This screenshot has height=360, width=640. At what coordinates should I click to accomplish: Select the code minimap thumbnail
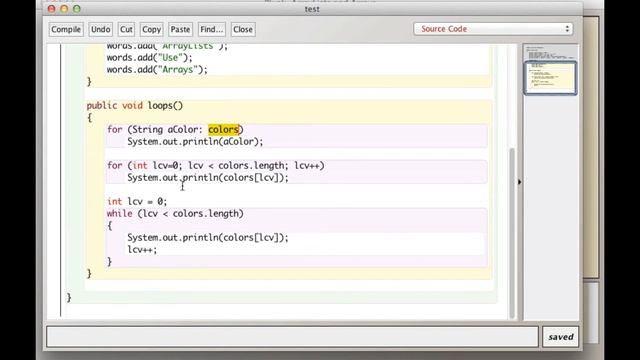click(x=550, y=78)
